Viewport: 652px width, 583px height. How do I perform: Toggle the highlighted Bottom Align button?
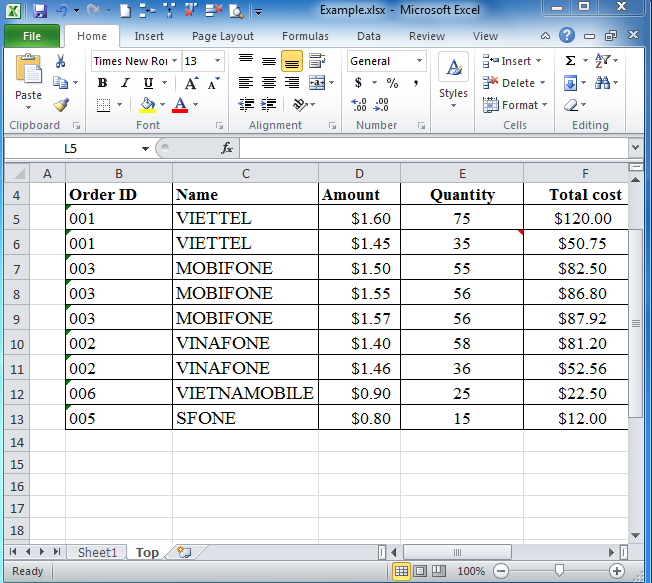tap(292, 61)
